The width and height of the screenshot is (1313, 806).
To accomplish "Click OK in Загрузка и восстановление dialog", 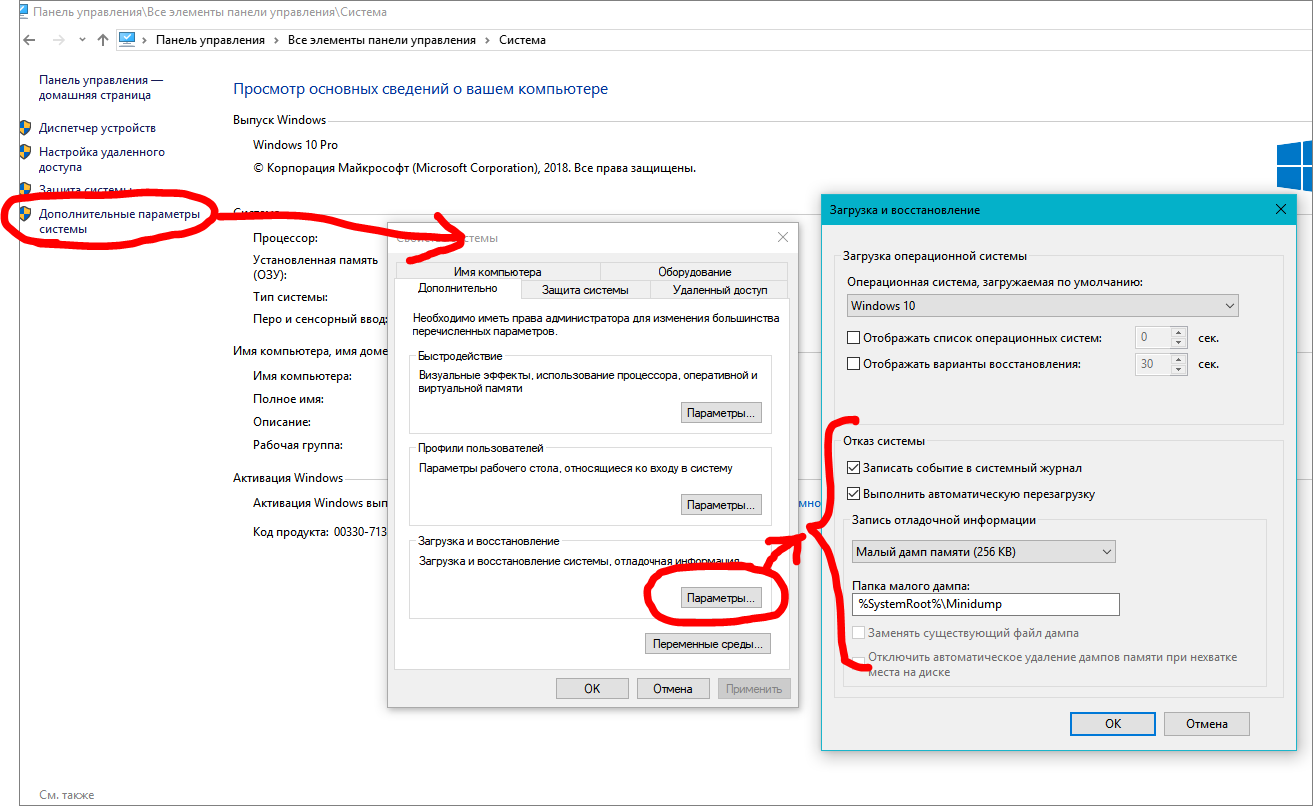I will pyautogui.click(x=1113, y=723).
